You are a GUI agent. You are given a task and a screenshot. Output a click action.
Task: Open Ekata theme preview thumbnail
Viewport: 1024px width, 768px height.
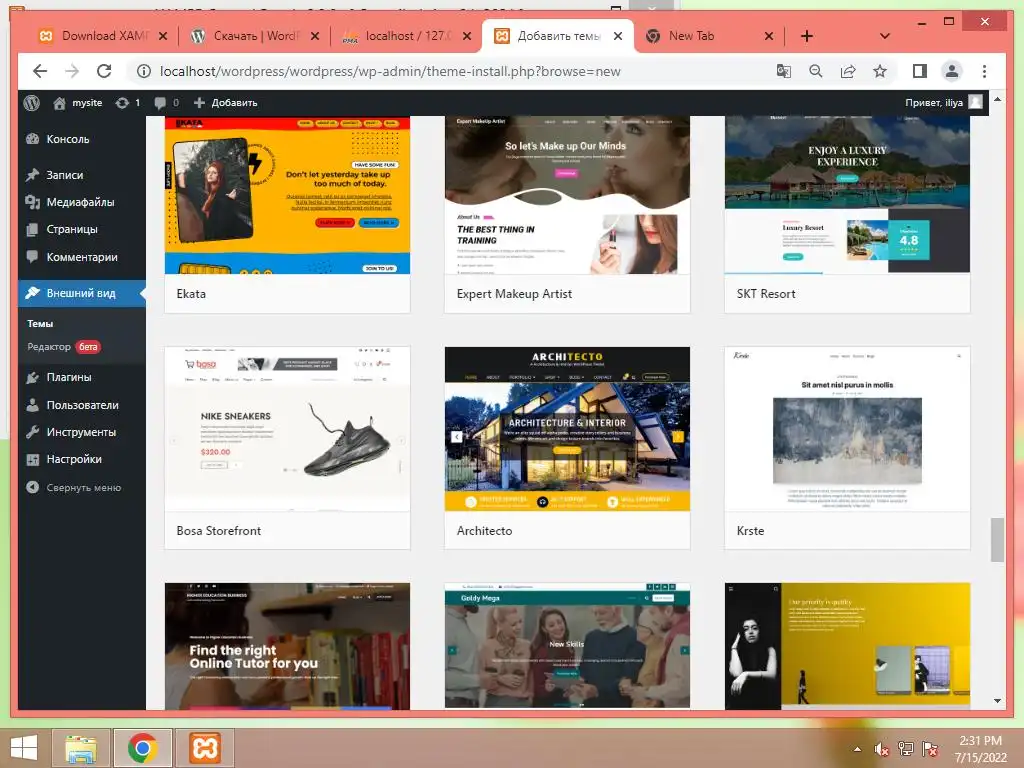(x=287, y=195)
